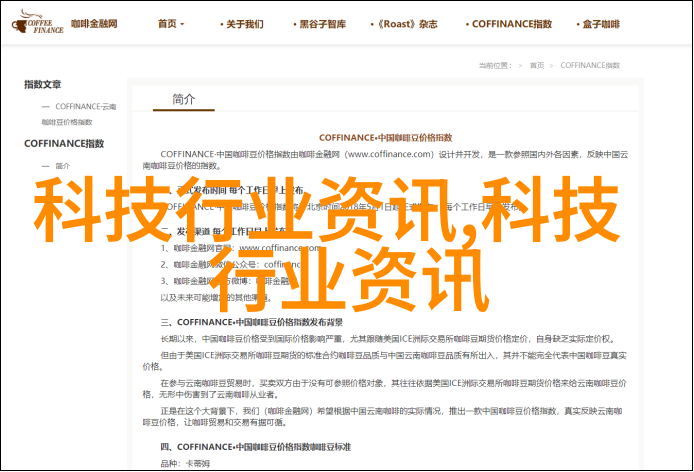Click the Coffee Finance logo icon
The image size is (694, 472).
coord(38,22)
